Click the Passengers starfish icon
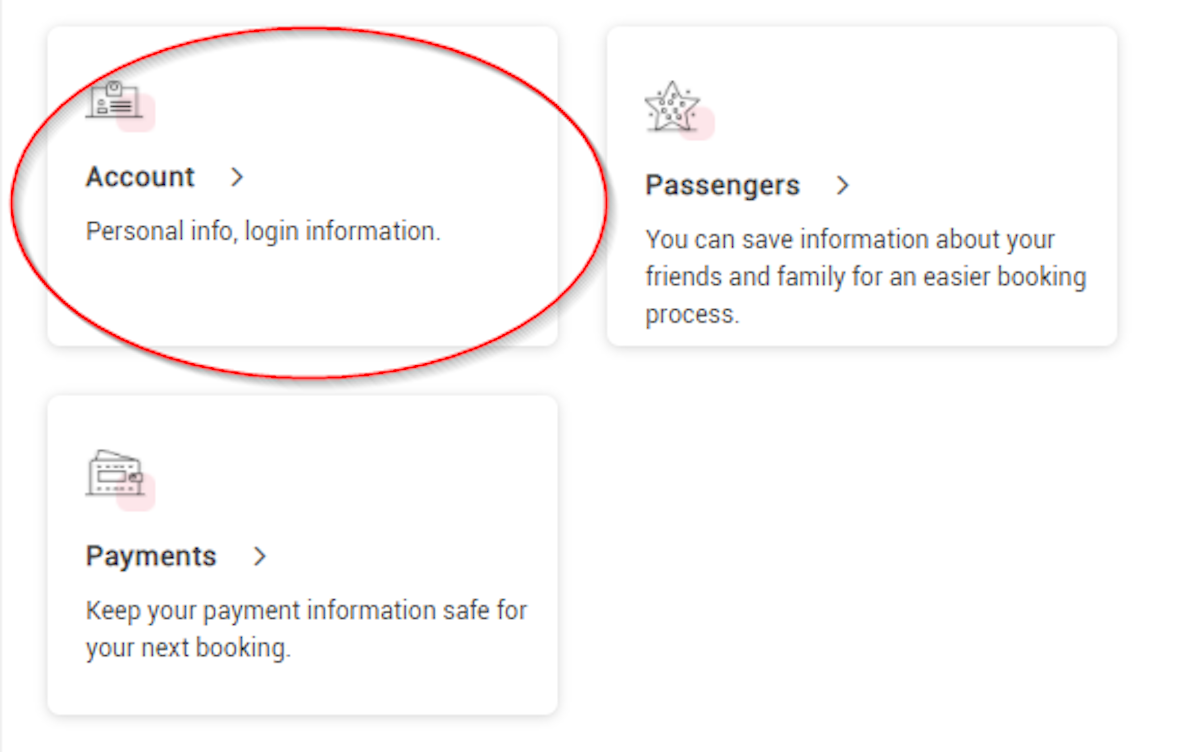Image resolution: width=1200 pixels, height=752 pixels. pos(671,107)
